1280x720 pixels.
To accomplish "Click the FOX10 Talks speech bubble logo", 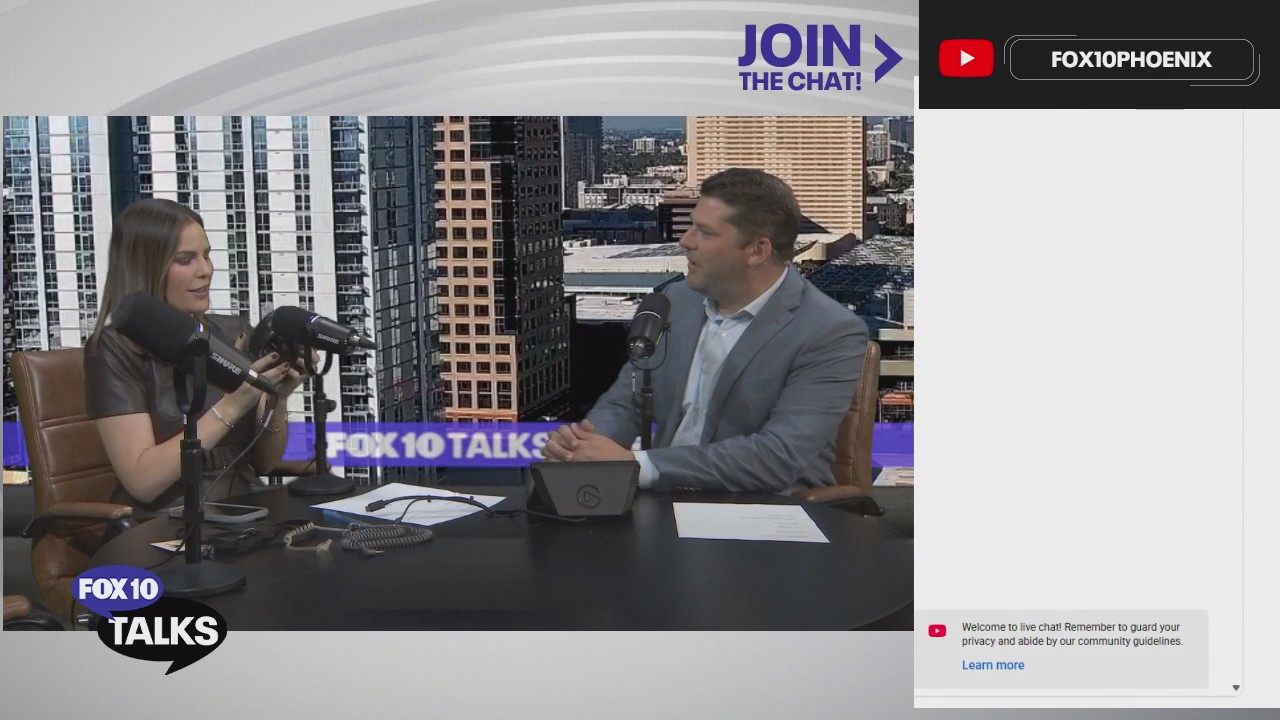I will click(x=150, y=620).
